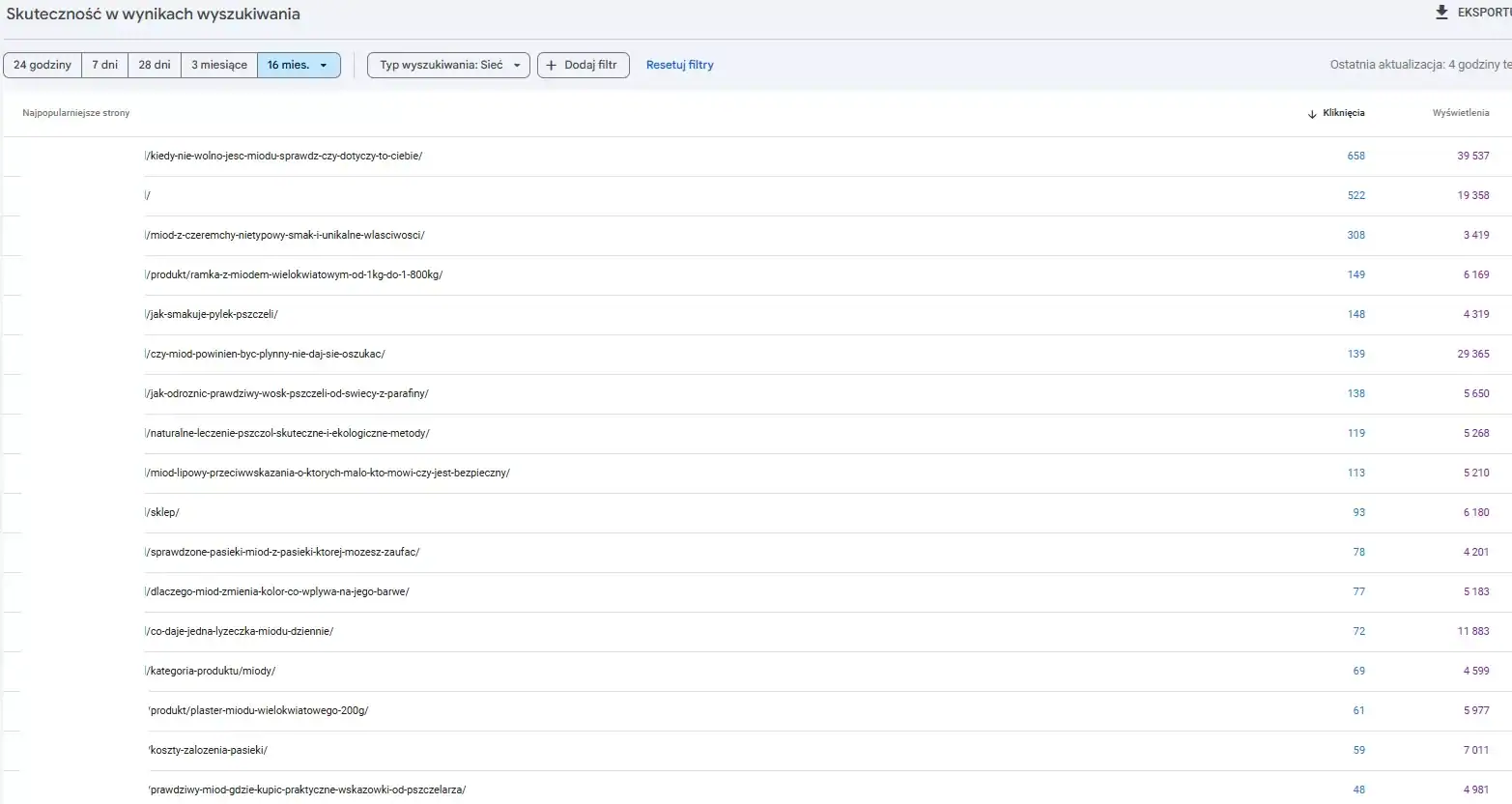Choose the 3 miesiące date range
This screenshot has width=1512, height=804.
(218, 65)
